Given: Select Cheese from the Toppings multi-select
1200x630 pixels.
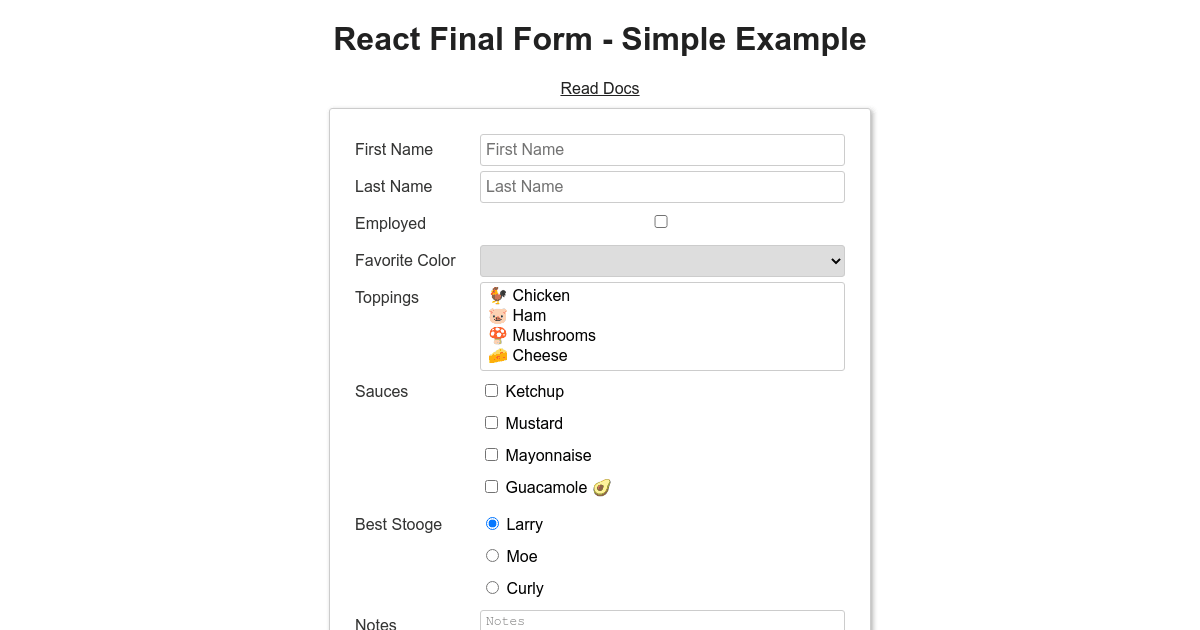Looking at the screenshot, I should pyautogui.click(x=540, y=355).
